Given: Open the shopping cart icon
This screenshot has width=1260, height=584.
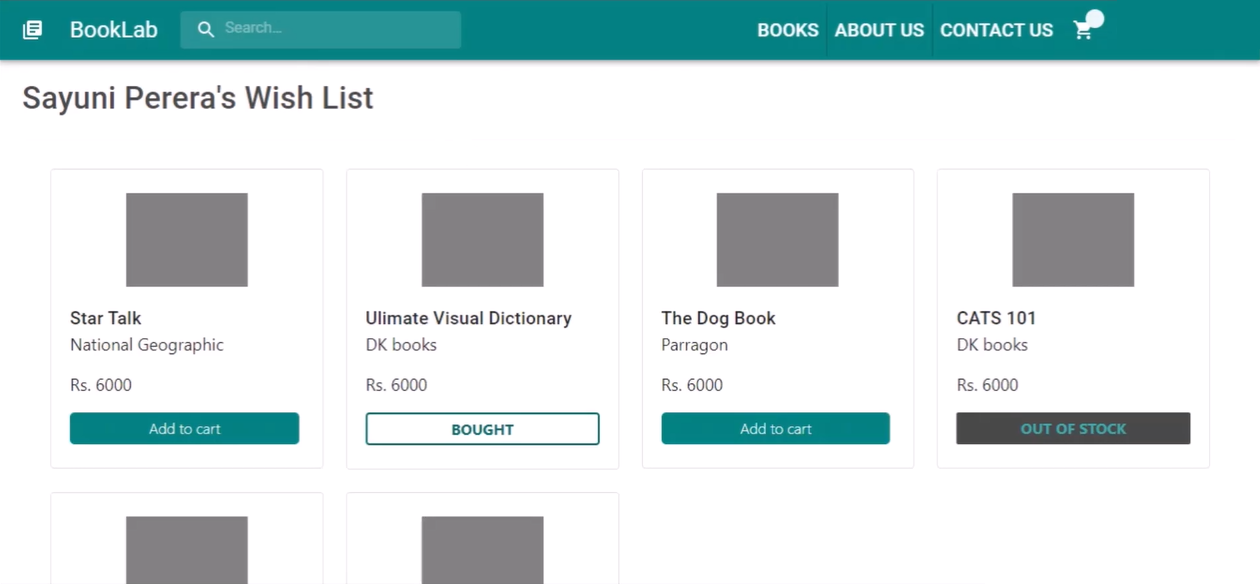Looking at the screenshot, I should click(1082, 31).
